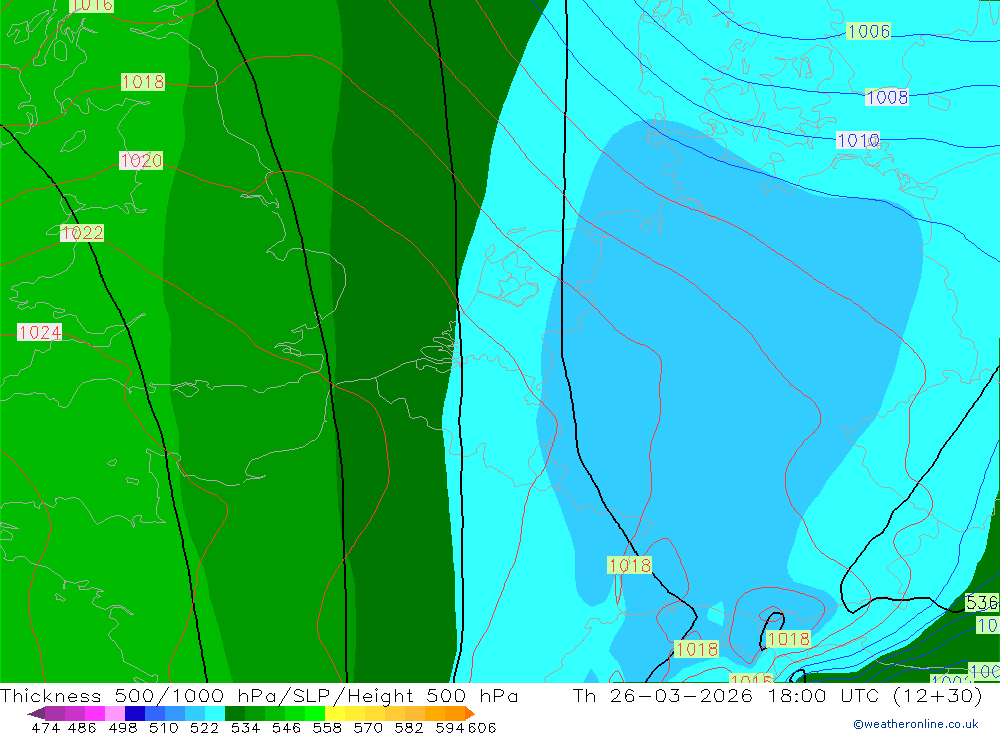Screen dimensions: 1000x733
Task: Click the orange right arrow of legend bar
Action: point(470,713)
